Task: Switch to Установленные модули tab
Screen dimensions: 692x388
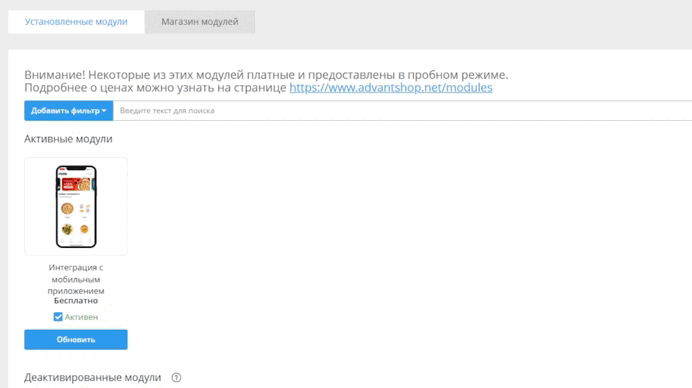Action: 76,22
